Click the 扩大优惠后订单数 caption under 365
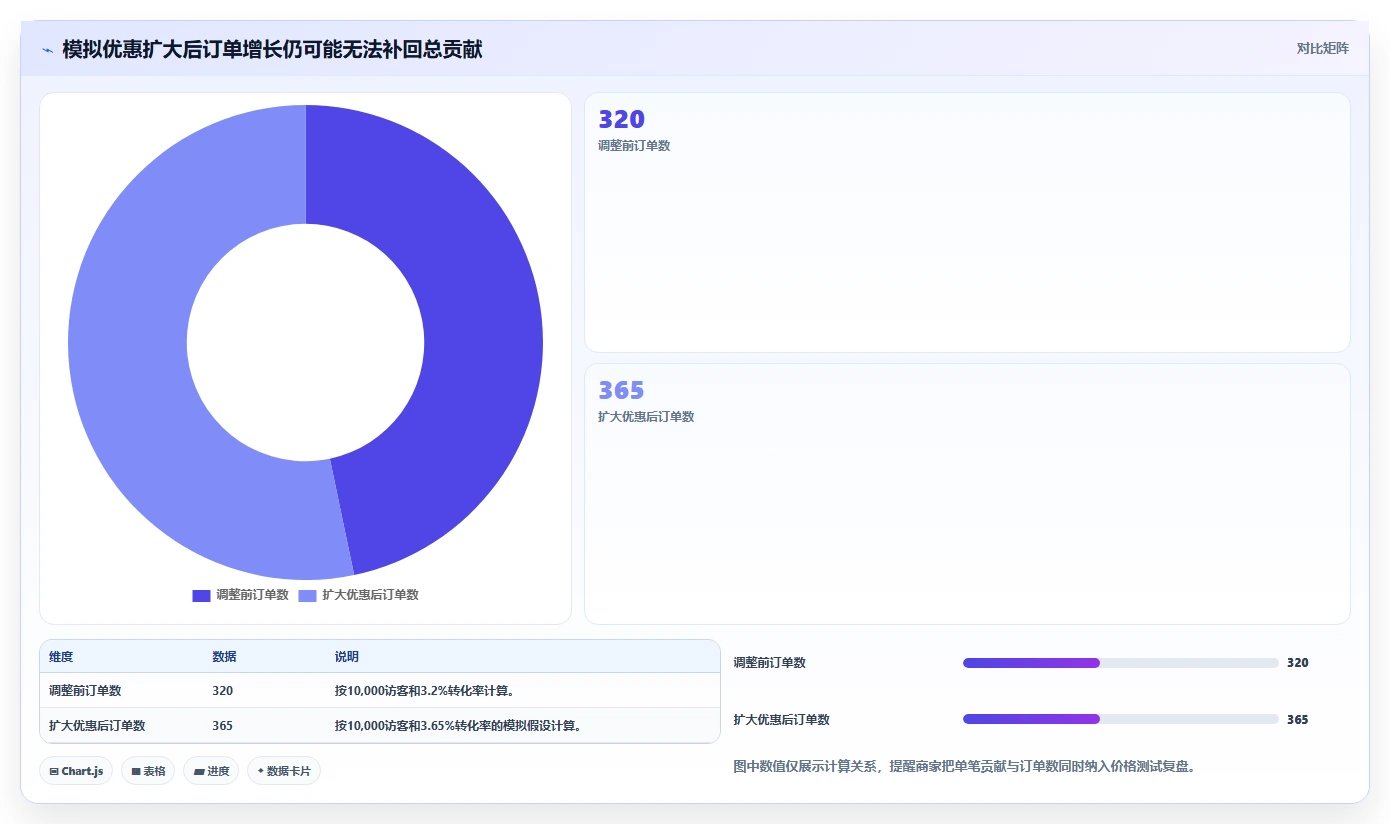This screenshot has height=824, width=1390. point(646,417)
